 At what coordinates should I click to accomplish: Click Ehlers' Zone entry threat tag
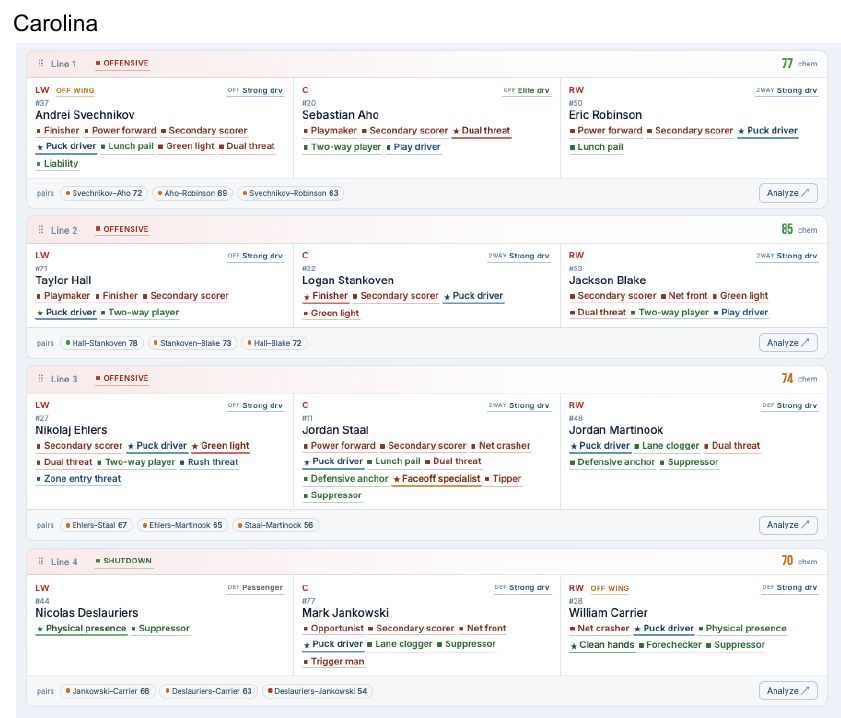tap(79, 479)
